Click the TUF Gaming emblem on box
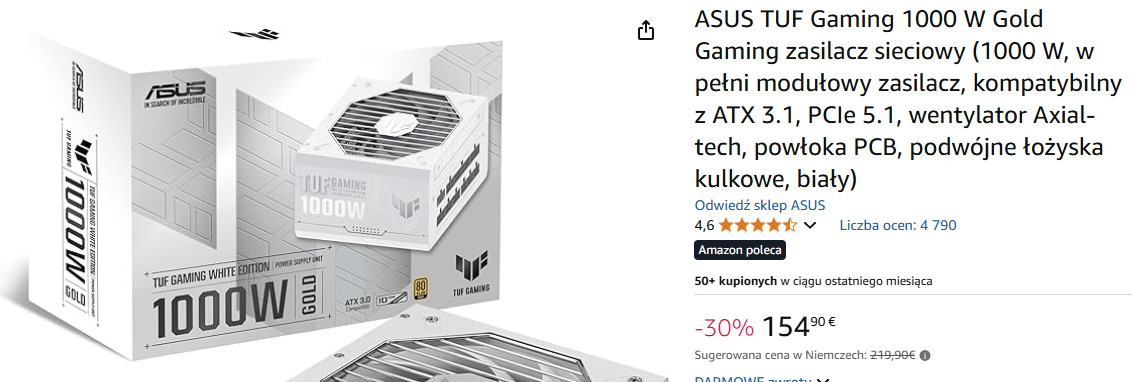1132x382 pixels. (x=471, y=268)
